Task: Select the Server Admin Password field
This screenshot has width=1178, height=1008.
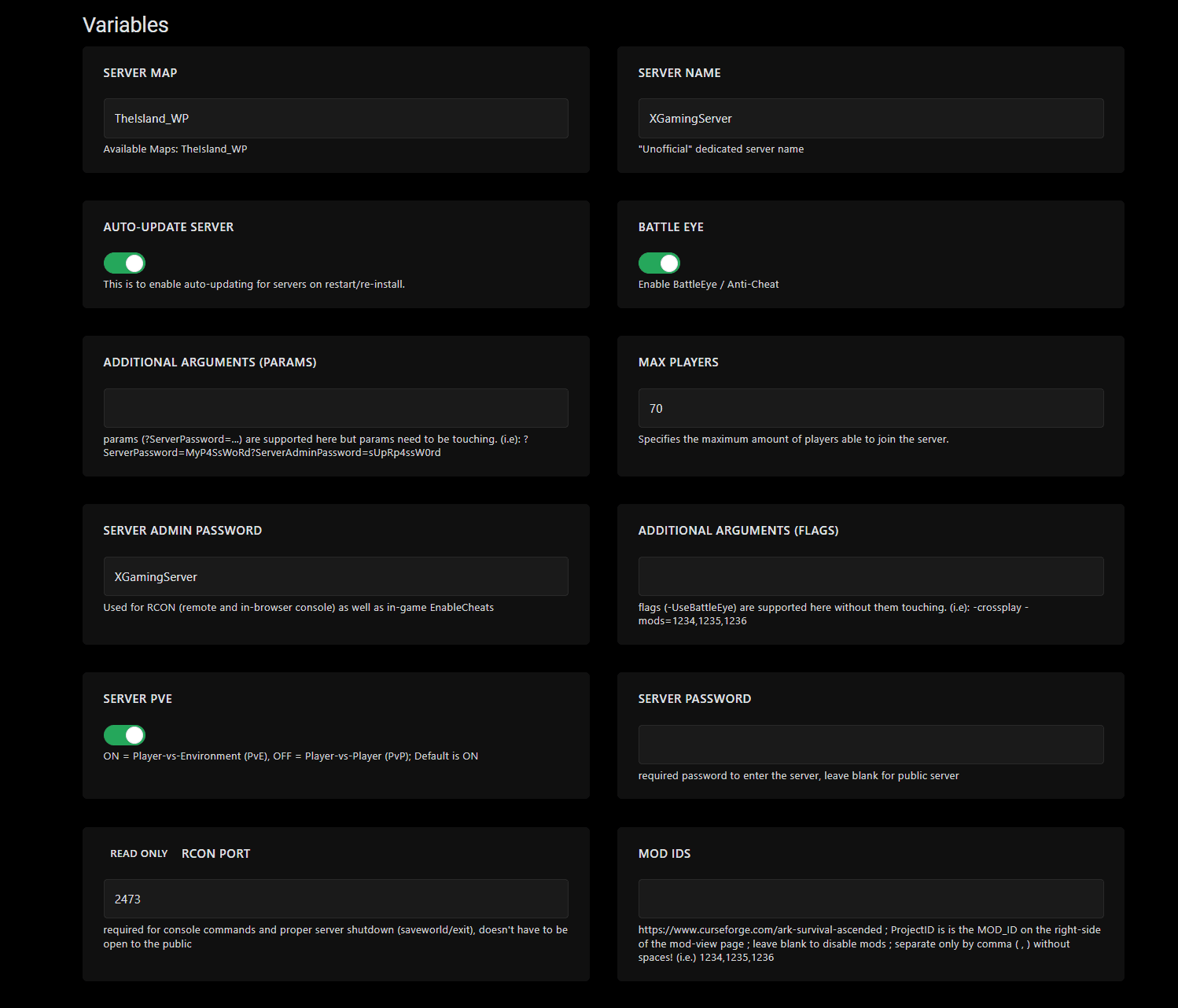Action: [x=336, y=576]
